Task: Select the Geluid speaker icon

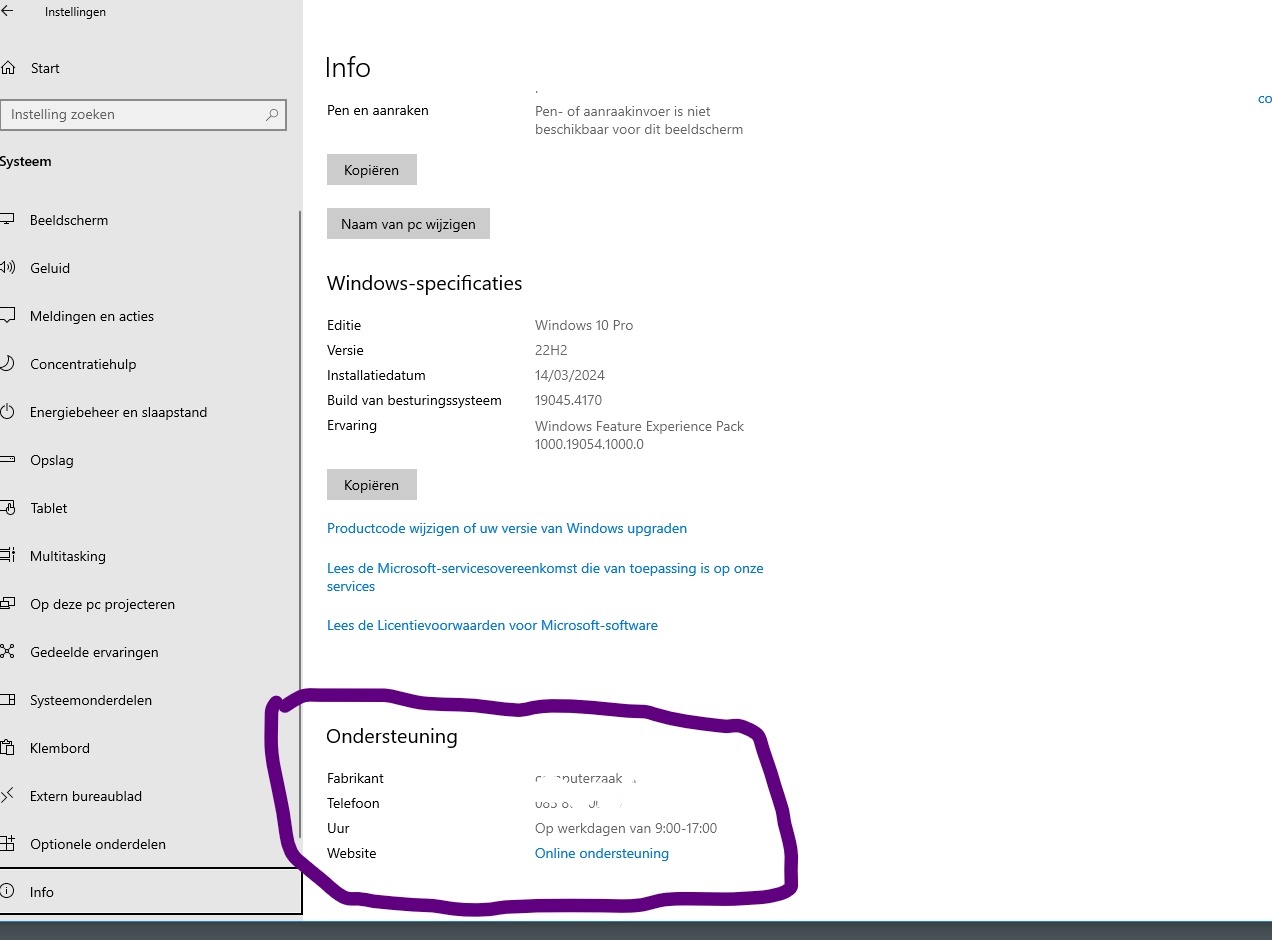Action: [x=8, y=268]
